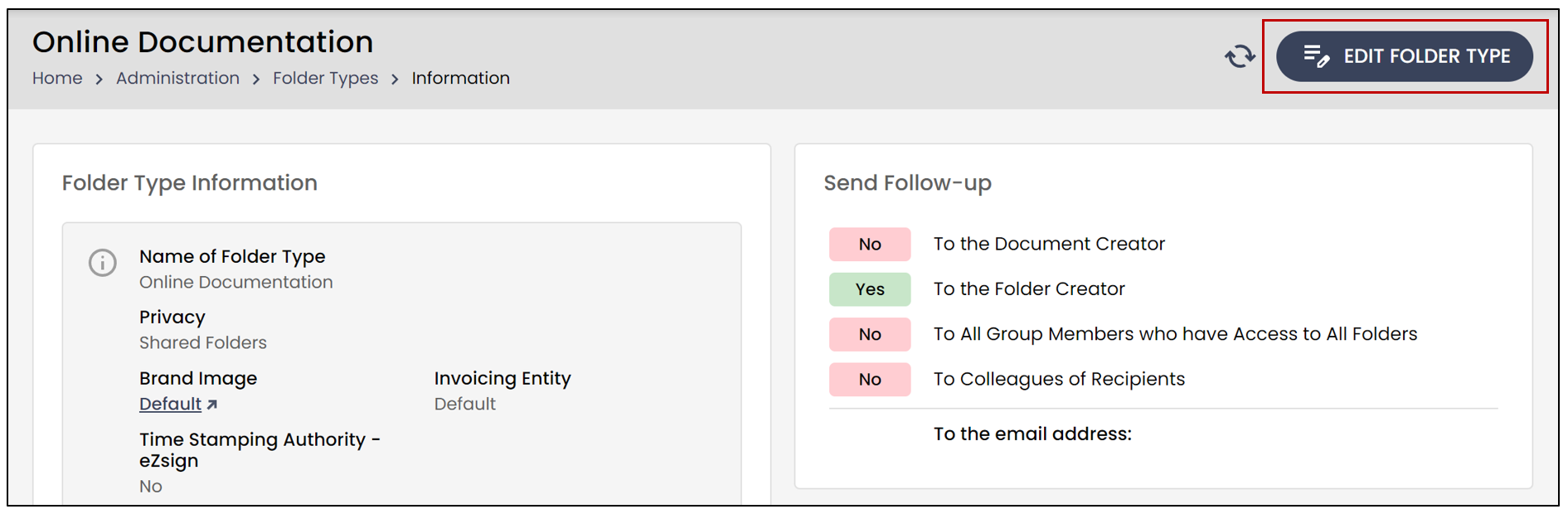
Task: Click the chevron after Home breadcrumb
Action: tap(100, 79)
